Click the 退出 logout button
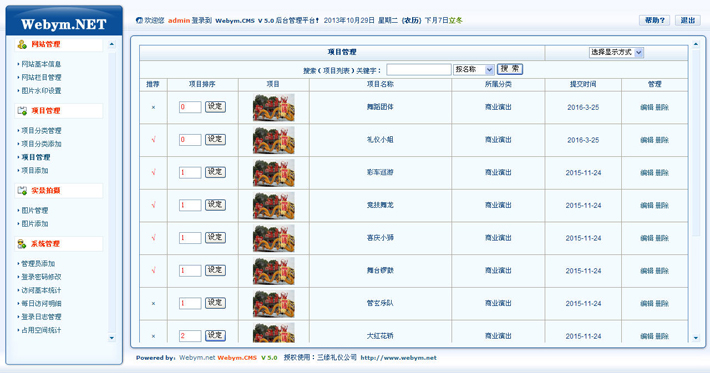Screen dimensions: 710x373 tap(688, 20)
